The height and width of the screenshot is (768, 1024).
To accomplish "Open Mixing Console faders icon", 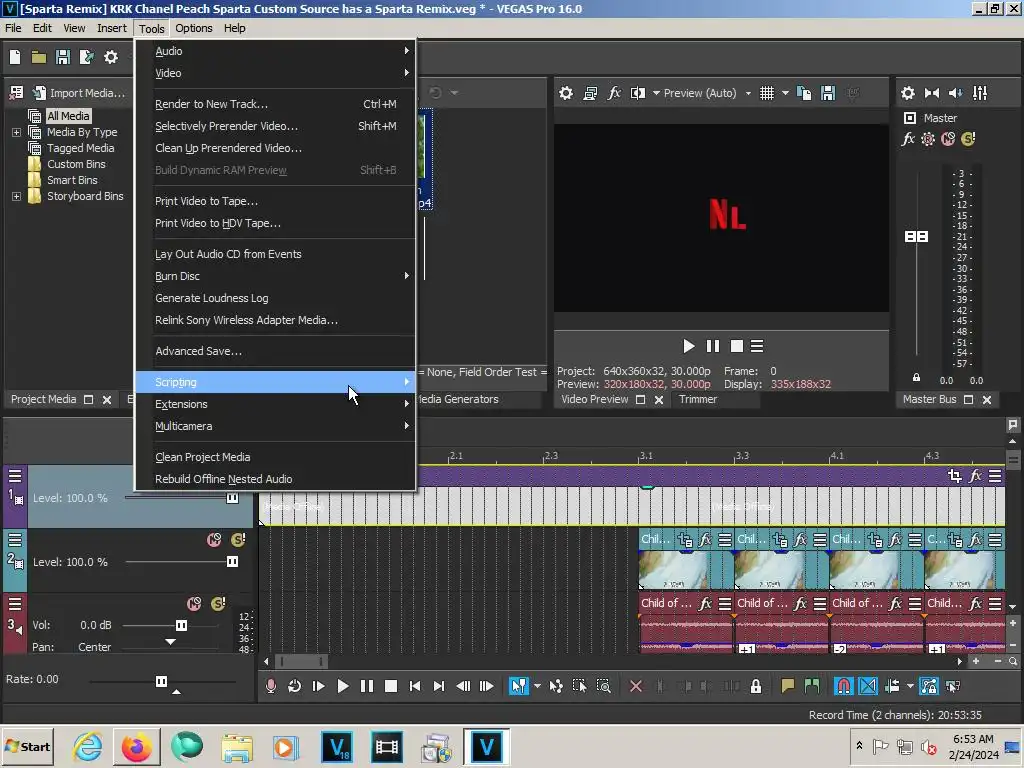I will point(980,93).
